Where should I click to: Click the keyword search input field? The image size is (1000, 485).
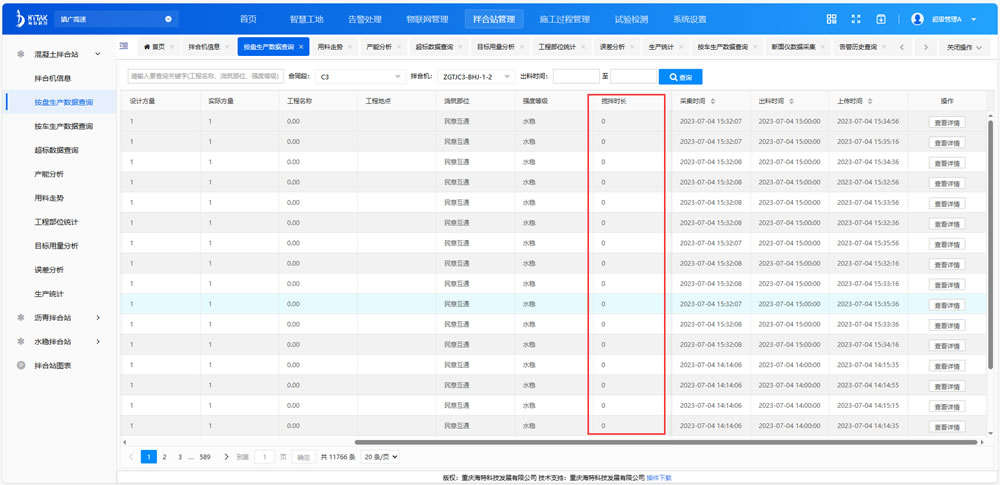pyautogui.click(x=205, y=77)
